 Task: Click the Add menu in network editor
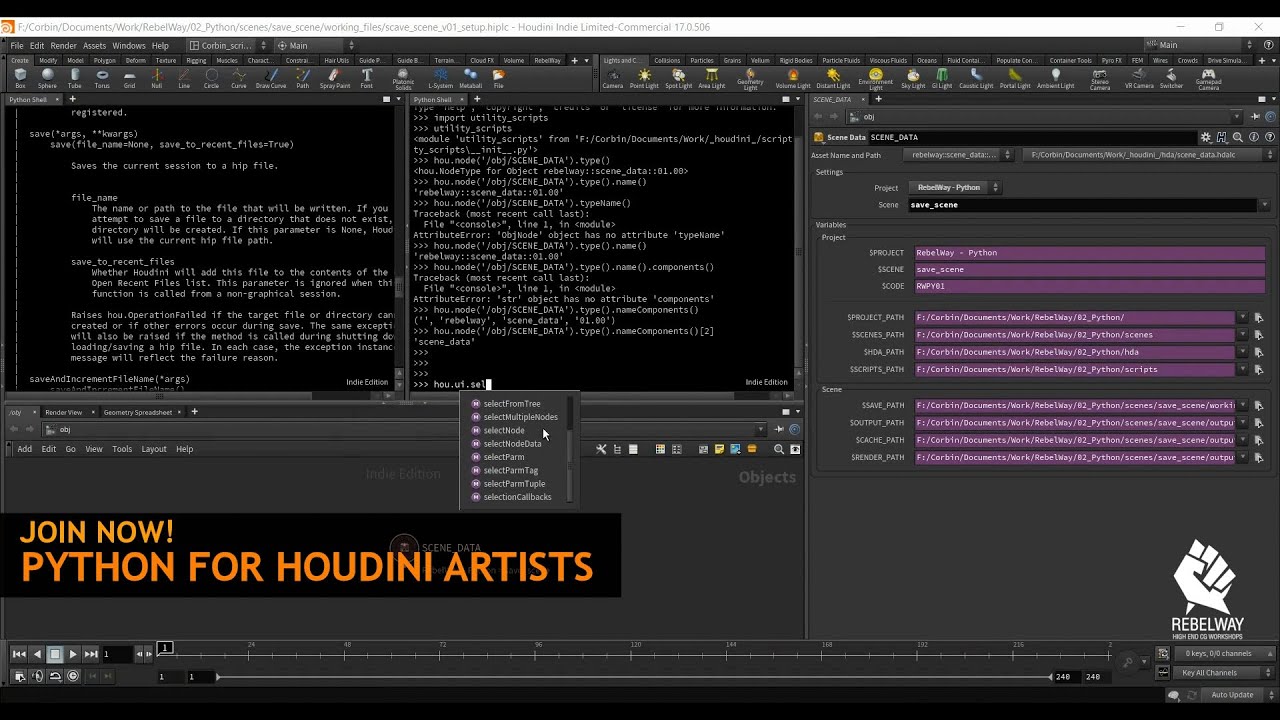tap(24, 449)
